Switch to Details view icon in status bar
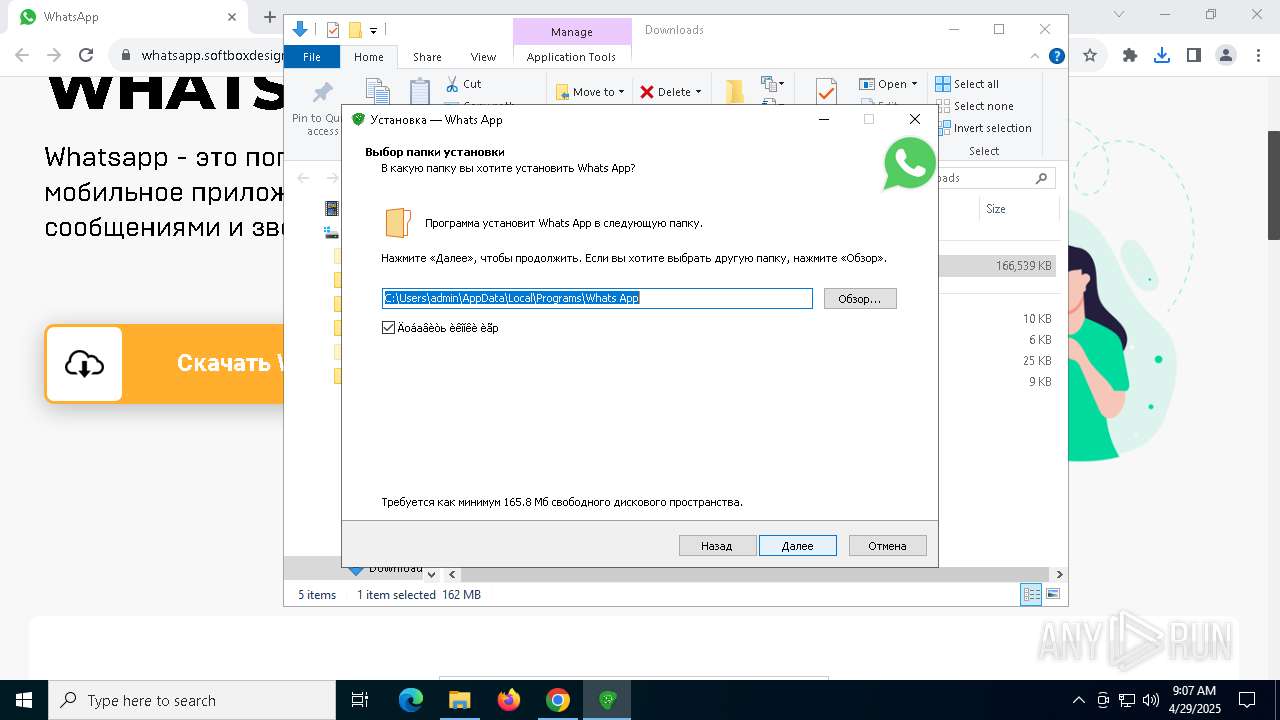Image resolution: width=1280 pixels, height=720 pixels. (1031, 594)
